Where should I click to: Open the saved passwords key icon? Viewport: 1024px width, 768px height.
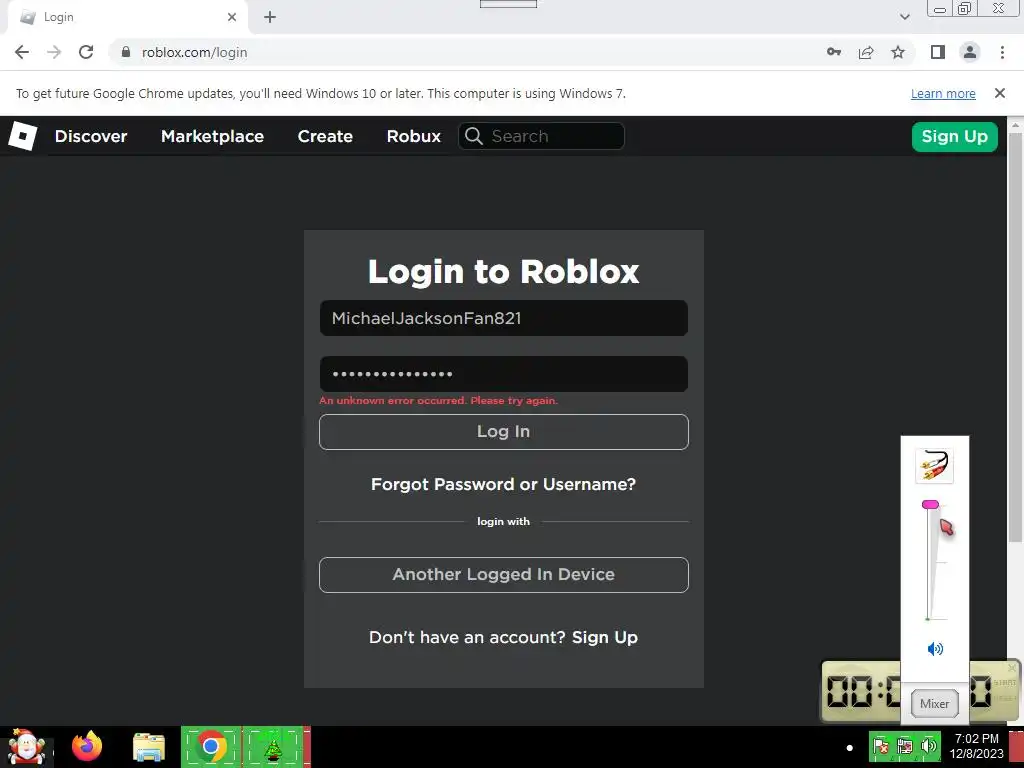[834, 52]
